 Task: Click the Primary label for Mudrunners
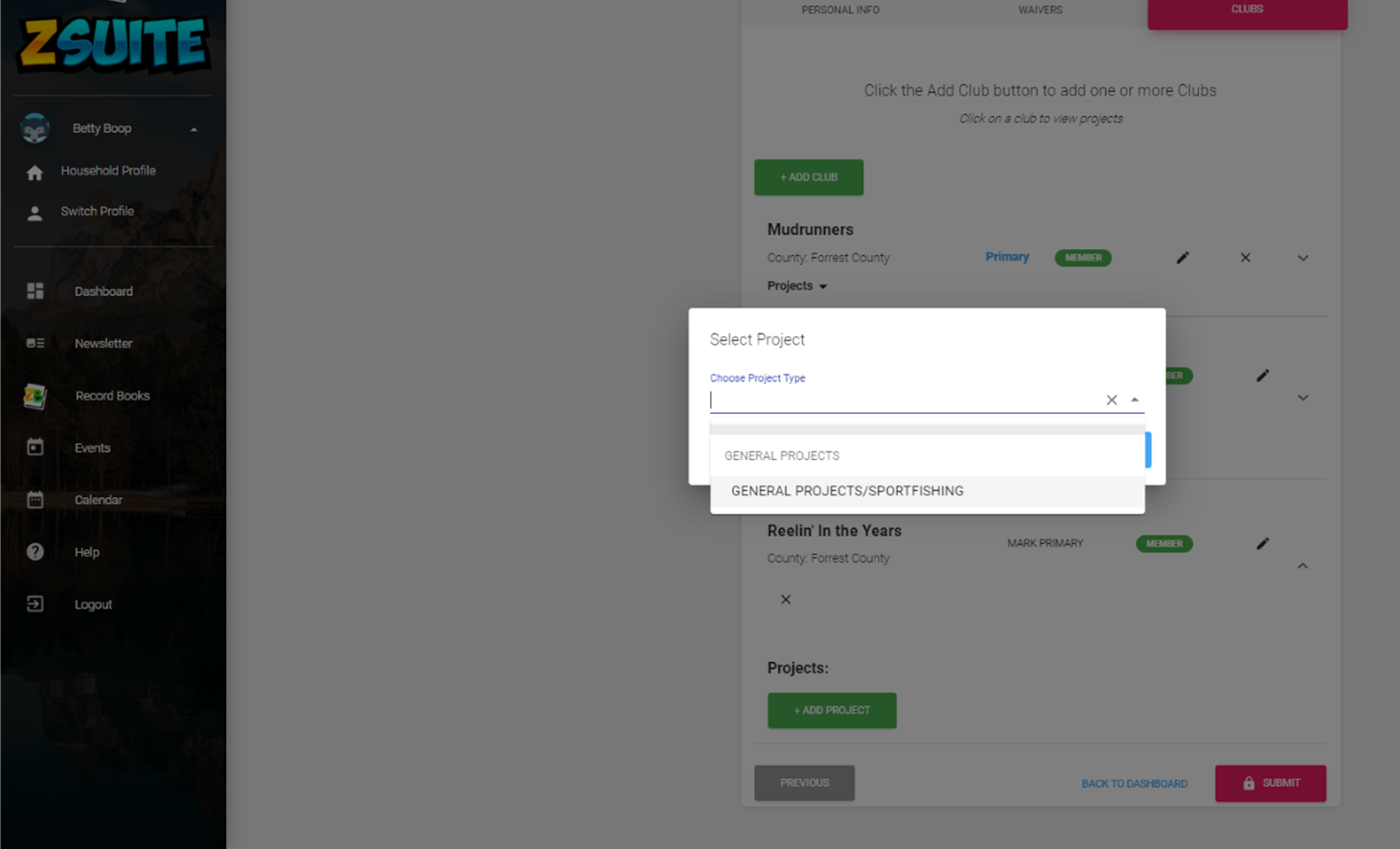click(1007, 257)
